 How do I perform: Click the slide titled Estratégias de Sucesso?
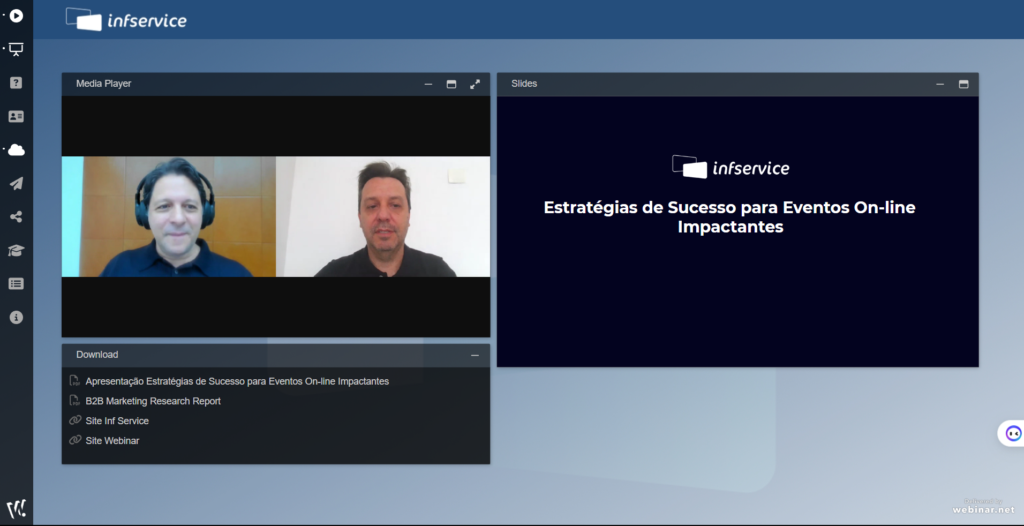tap(737, 231)
